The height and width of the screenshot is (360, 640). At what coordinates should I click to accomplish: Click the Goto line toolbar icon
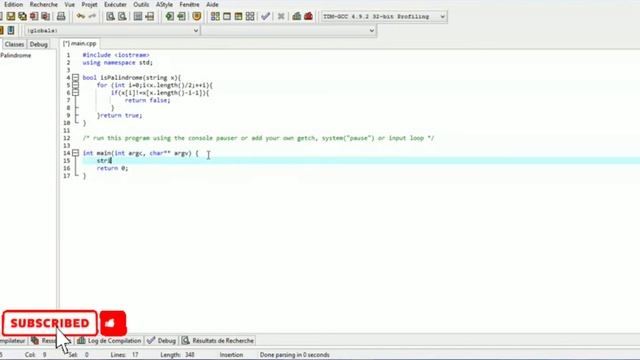click(x=150, y=16)
